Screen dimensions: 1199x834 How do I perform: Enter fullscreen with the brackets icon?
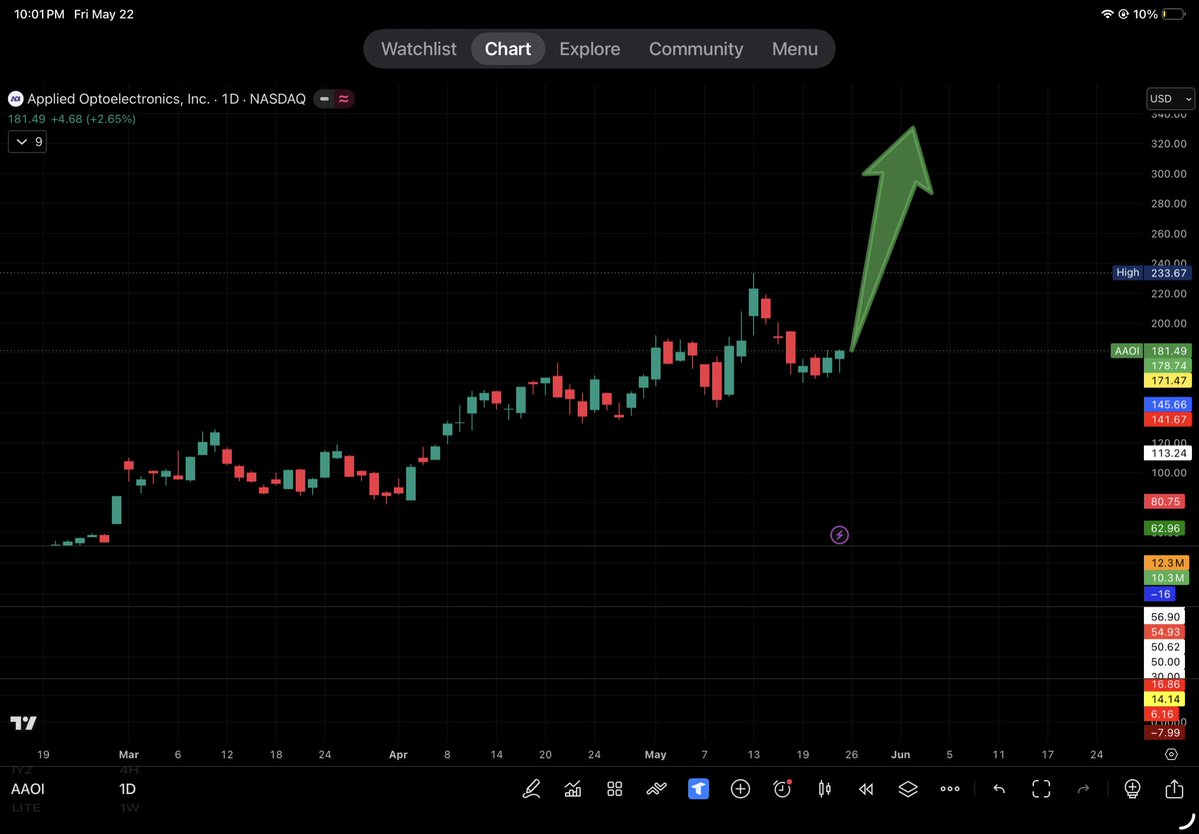(1041, 789)
